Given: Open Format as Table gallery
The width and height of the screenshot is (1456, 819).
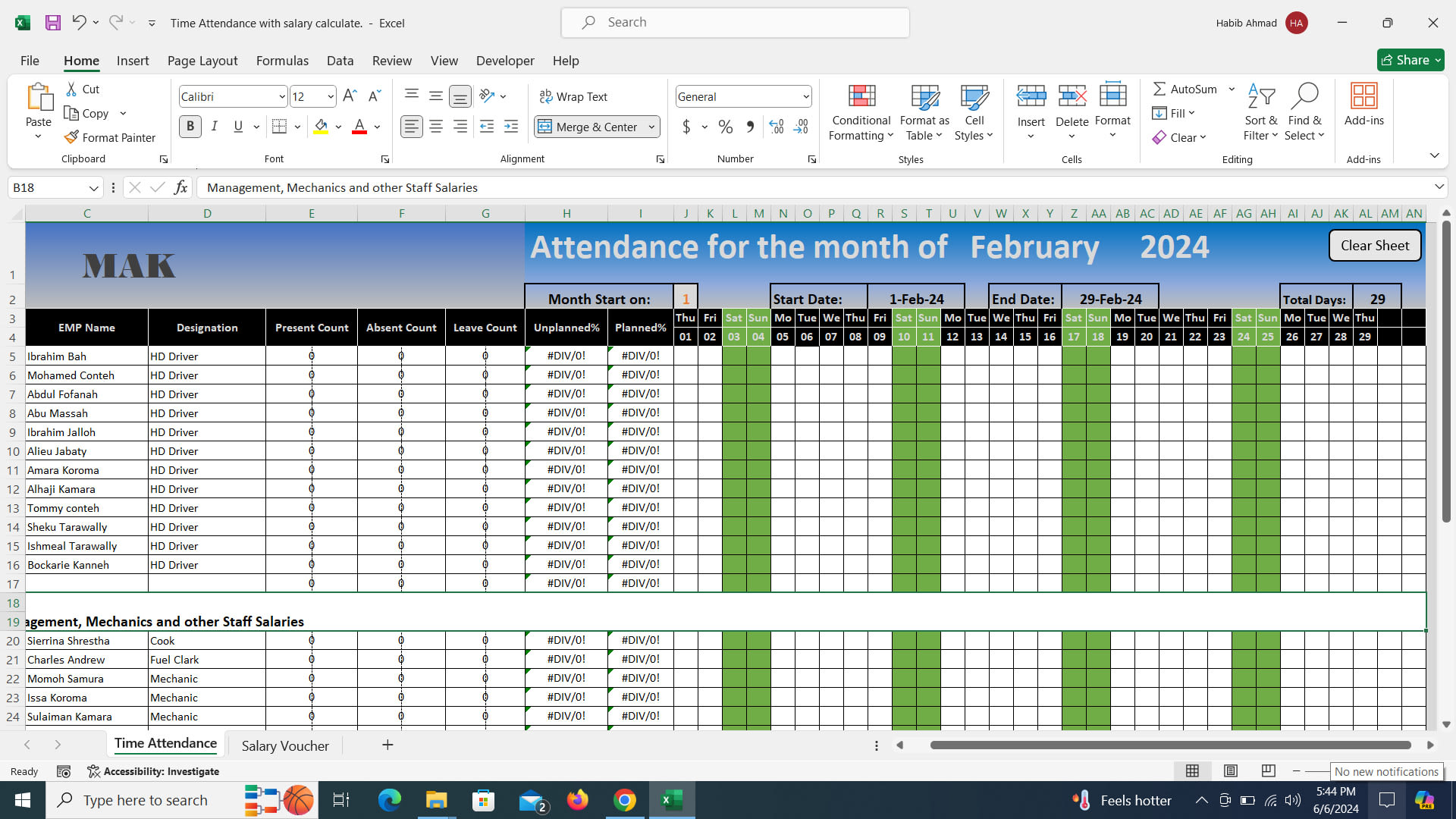Looking at the screenshot, I should [x=924, y=112].
